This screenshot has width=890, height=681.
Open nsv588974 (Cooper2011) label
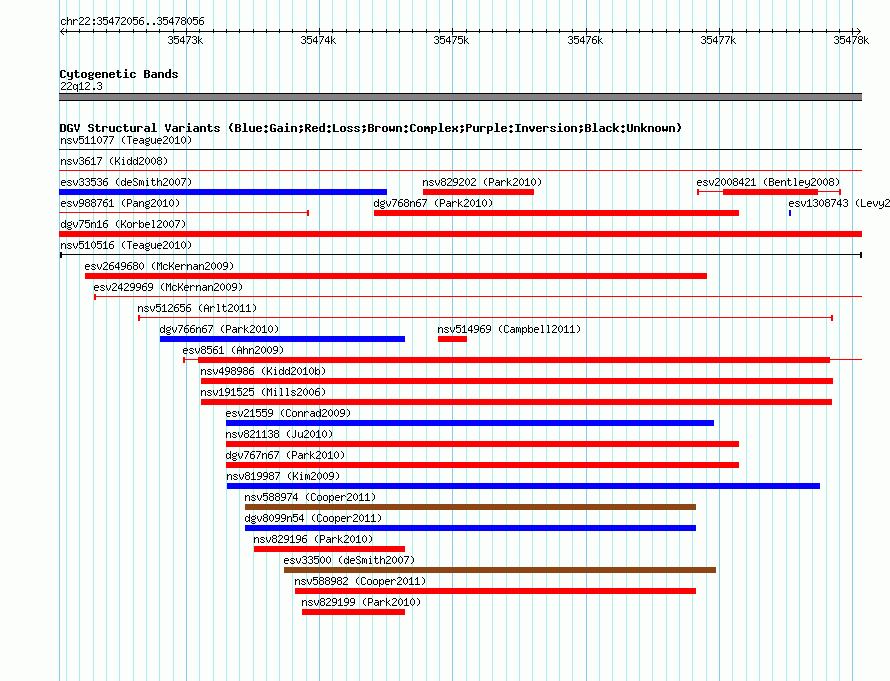click(310, 497)
